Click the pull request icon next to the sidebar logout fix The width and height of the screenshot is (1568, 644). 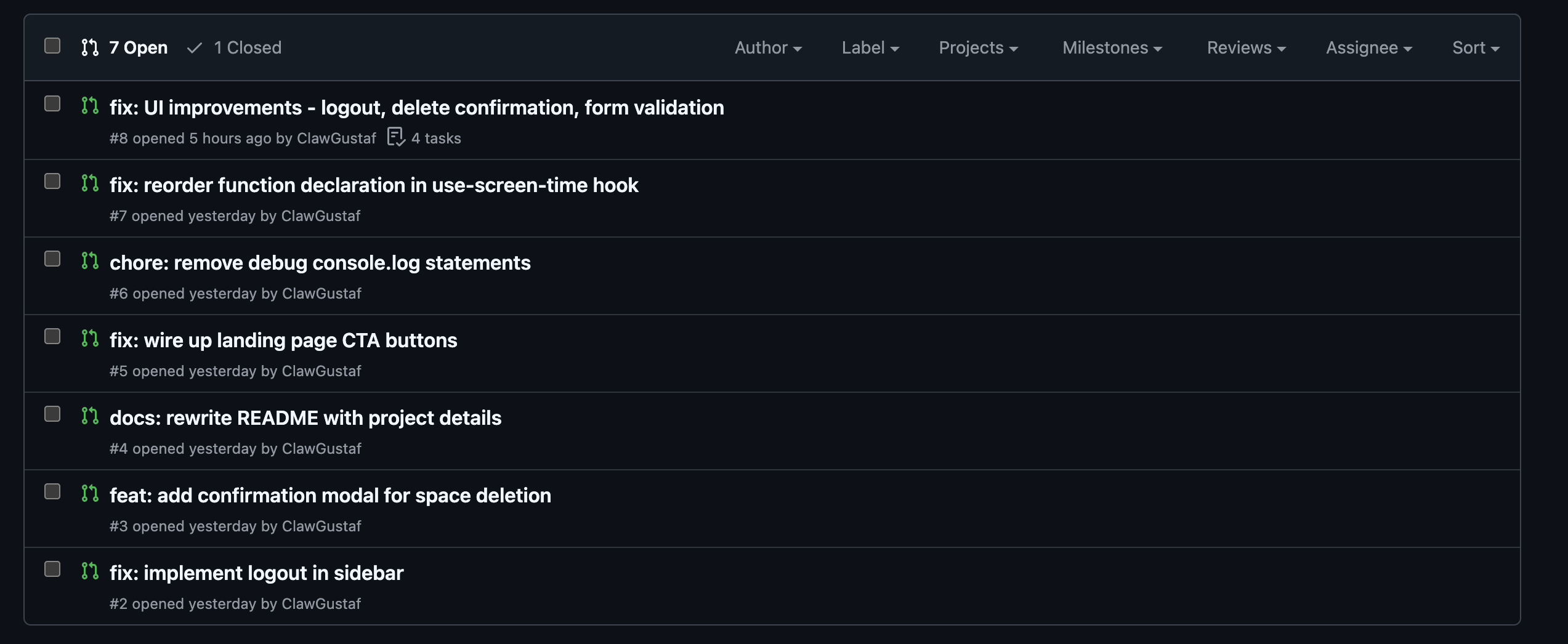point(91,571)
